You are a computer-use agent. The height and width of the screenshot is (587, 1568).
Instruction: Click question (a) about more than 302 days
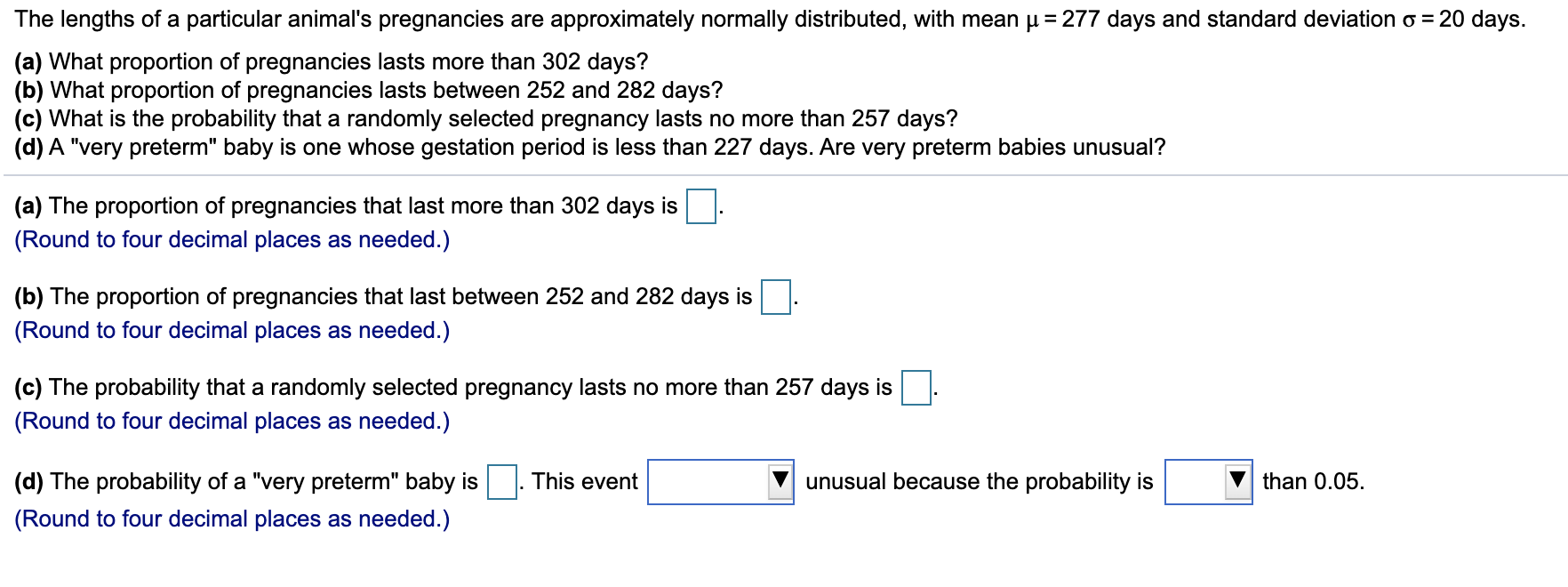[332, 61]
